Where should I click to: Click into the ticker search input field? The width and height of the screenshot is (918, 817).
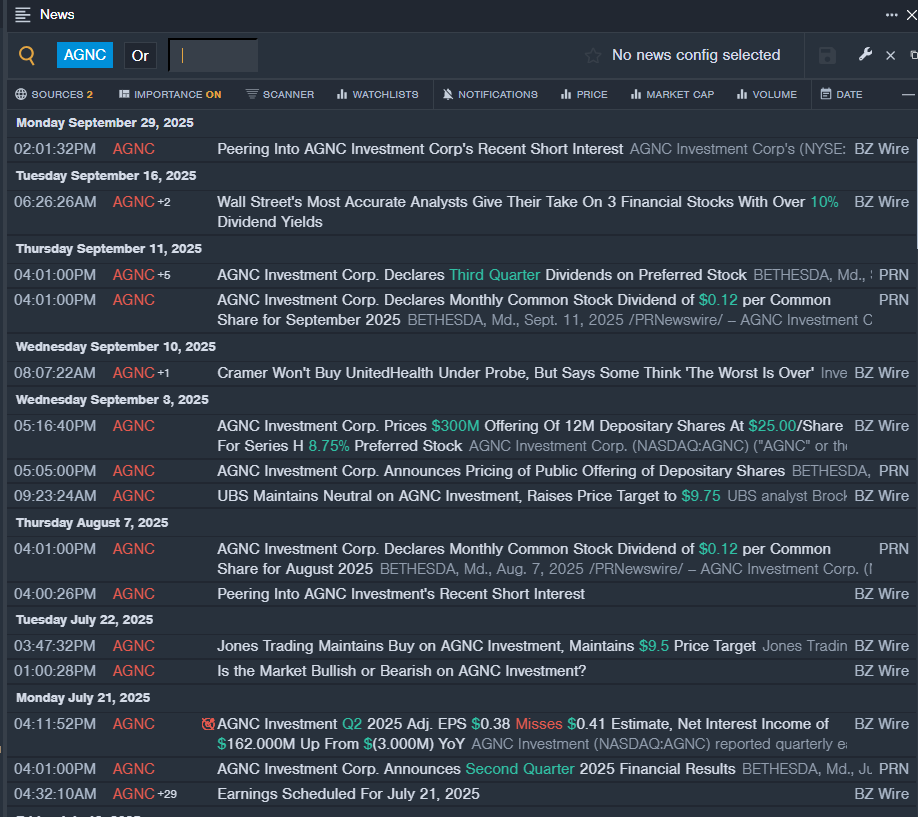click(x=213, y=56)
